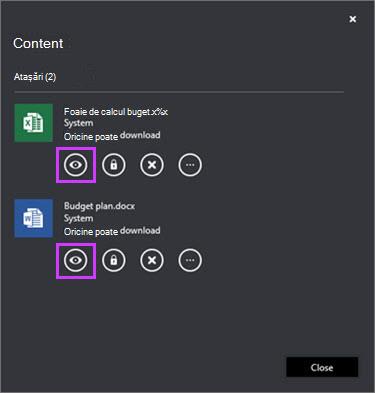Screen dimensions: 375x393
Task: Click the Budget plan.docx filename
Action: click(99, 206)
